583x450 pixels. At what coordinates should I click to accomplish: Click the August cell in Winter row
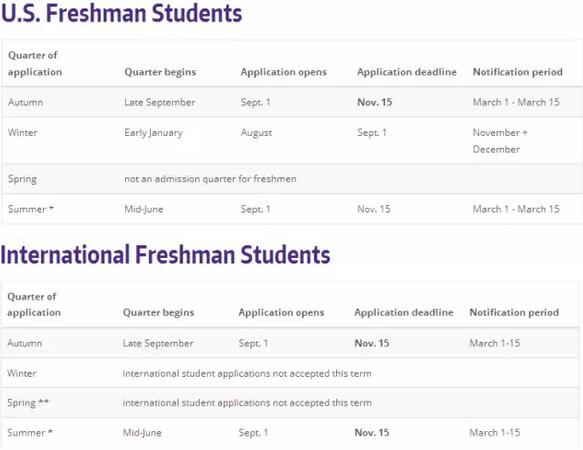[256, 133]
